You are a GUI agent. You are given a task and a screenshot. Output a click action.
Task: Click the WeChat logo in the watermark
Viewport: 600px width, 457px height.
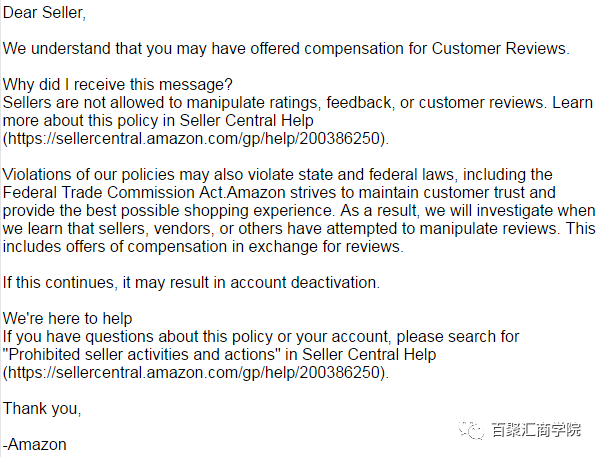pyautogui.click(x=469, y=429)
